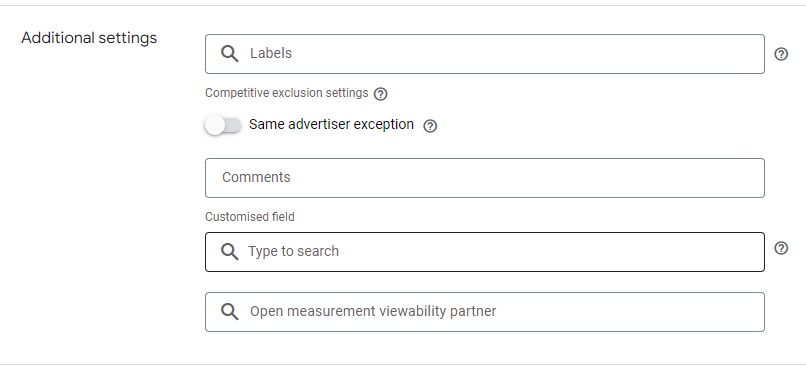Open the Customised field Type to search box
The width and height of the screenshot is (806, 368).
(x=485, y=252)
